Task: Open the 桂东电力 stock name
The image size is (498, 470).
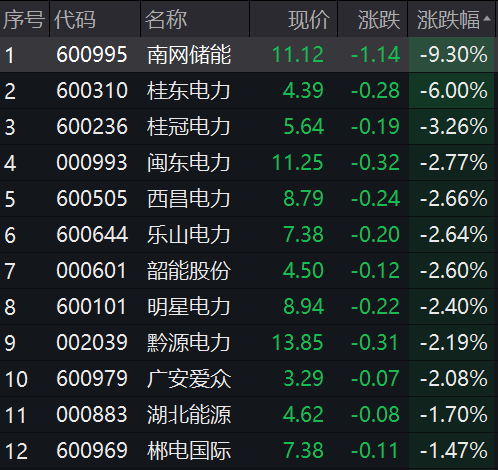Action: point(188,91)
